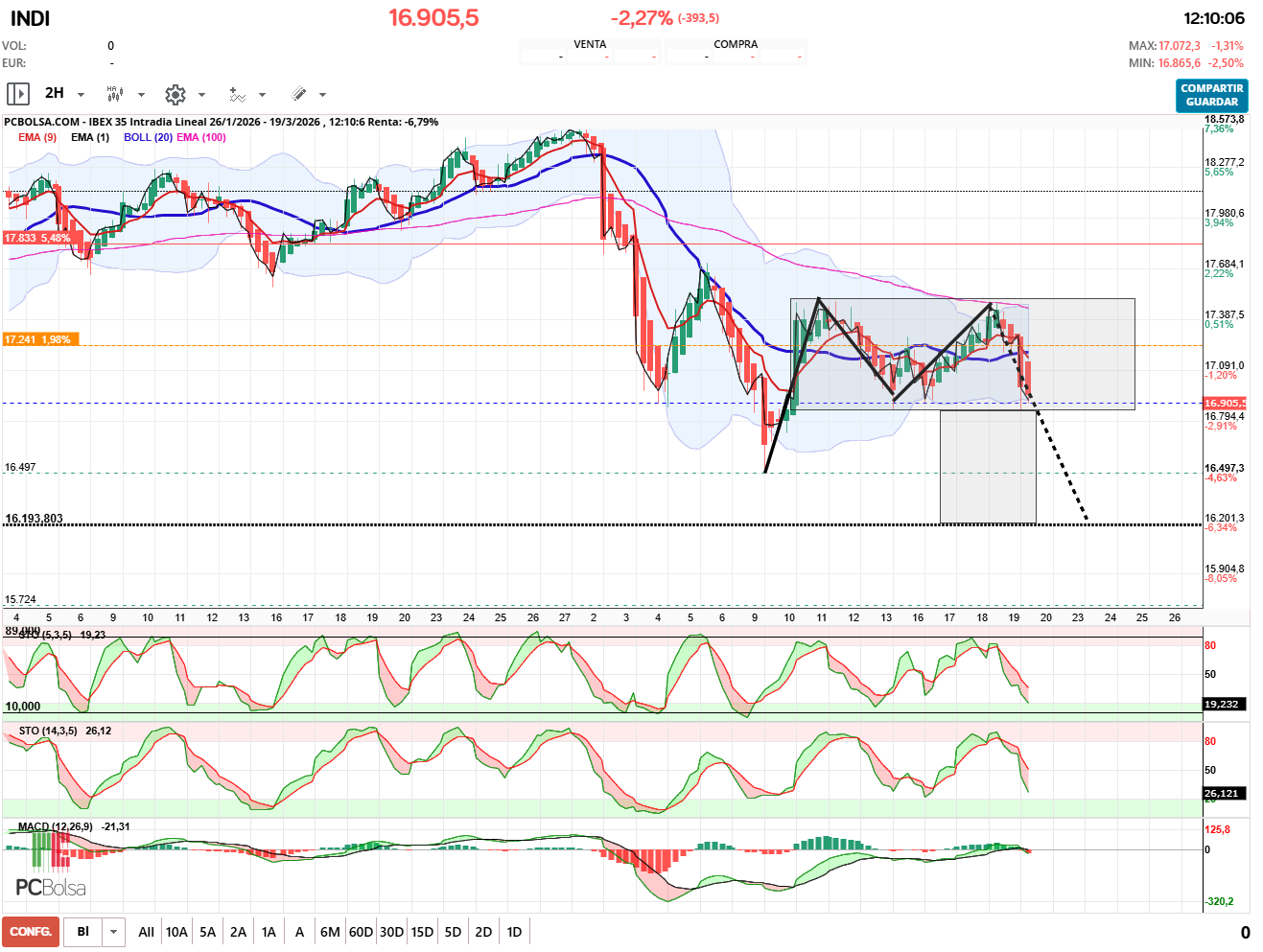Open chart settings gear icon
1263x952 pixels.
175,94
